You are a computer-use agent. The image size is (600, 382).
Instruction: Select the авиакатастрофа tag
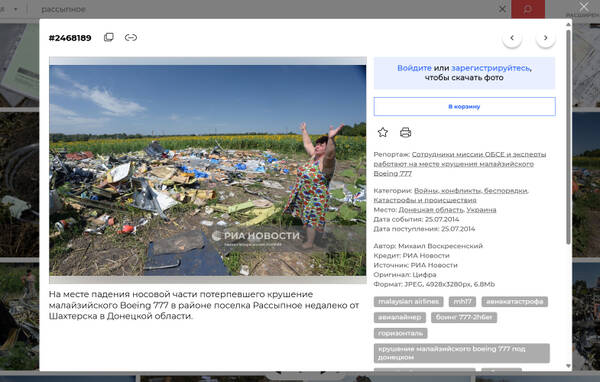coord(514,302)
